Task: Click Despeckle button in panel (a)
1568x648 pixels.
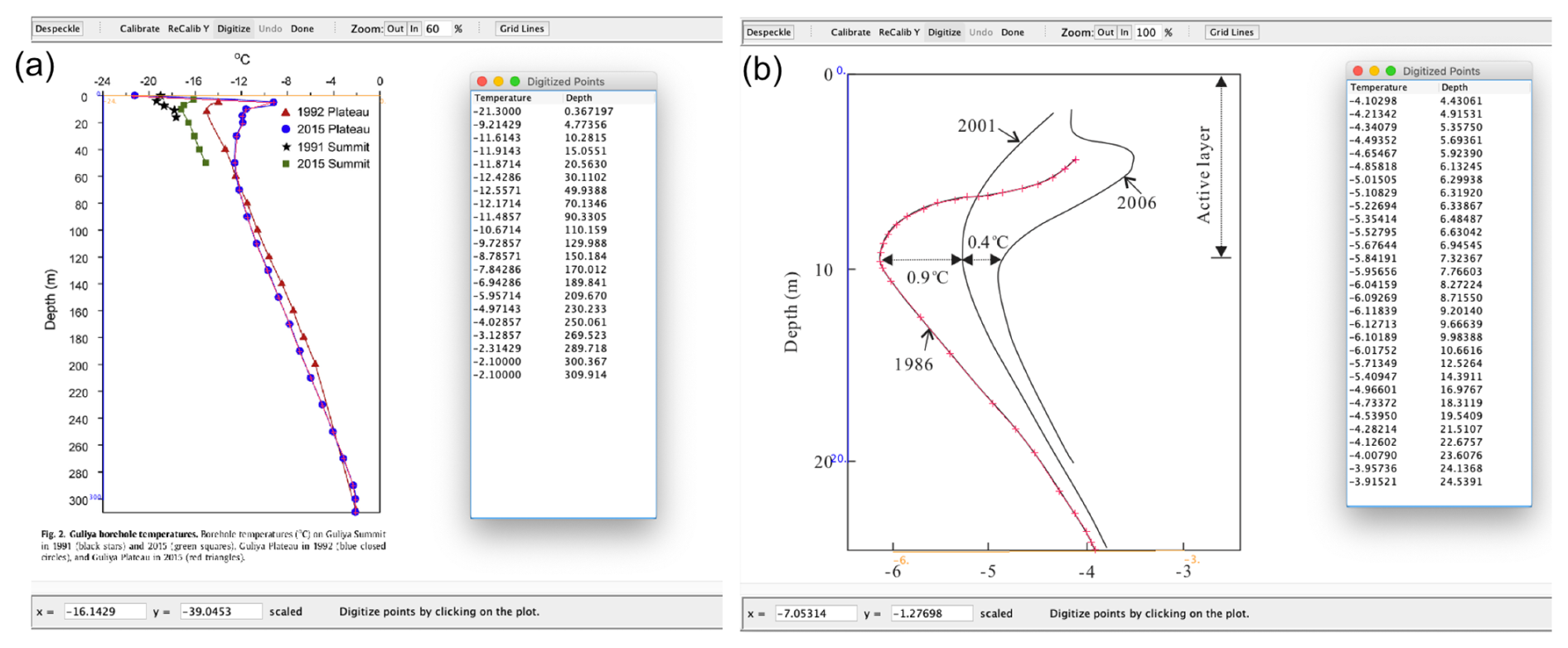Action: click(x=57, y=29)
